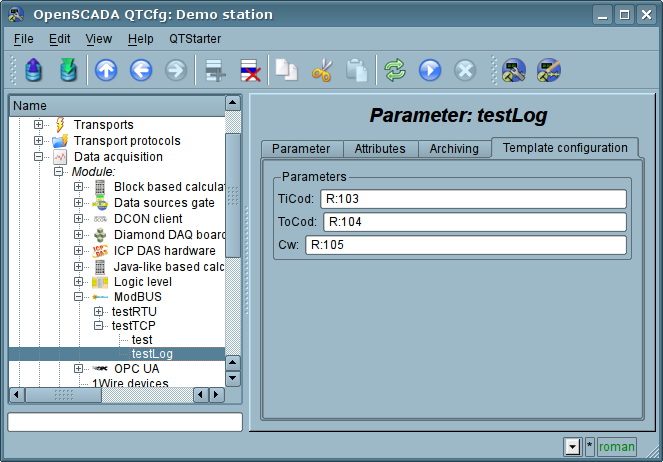Click the Delete item icon with red cross
The image size is (663, 462).
point(248,70)
